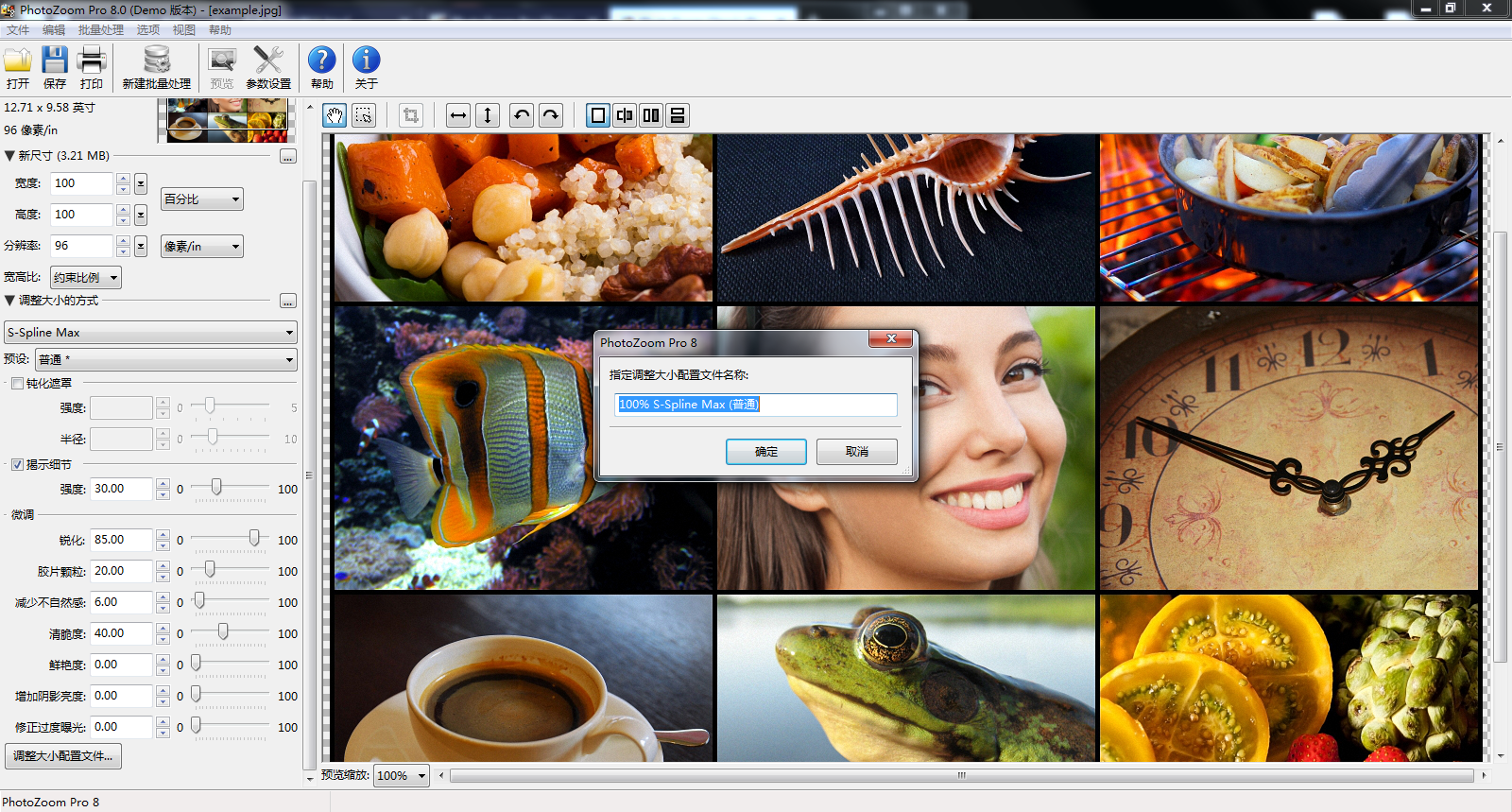The image size is (1512, 812).
Task: Open Preferences (参数设置) tool icon
Action: coord(268,61)
